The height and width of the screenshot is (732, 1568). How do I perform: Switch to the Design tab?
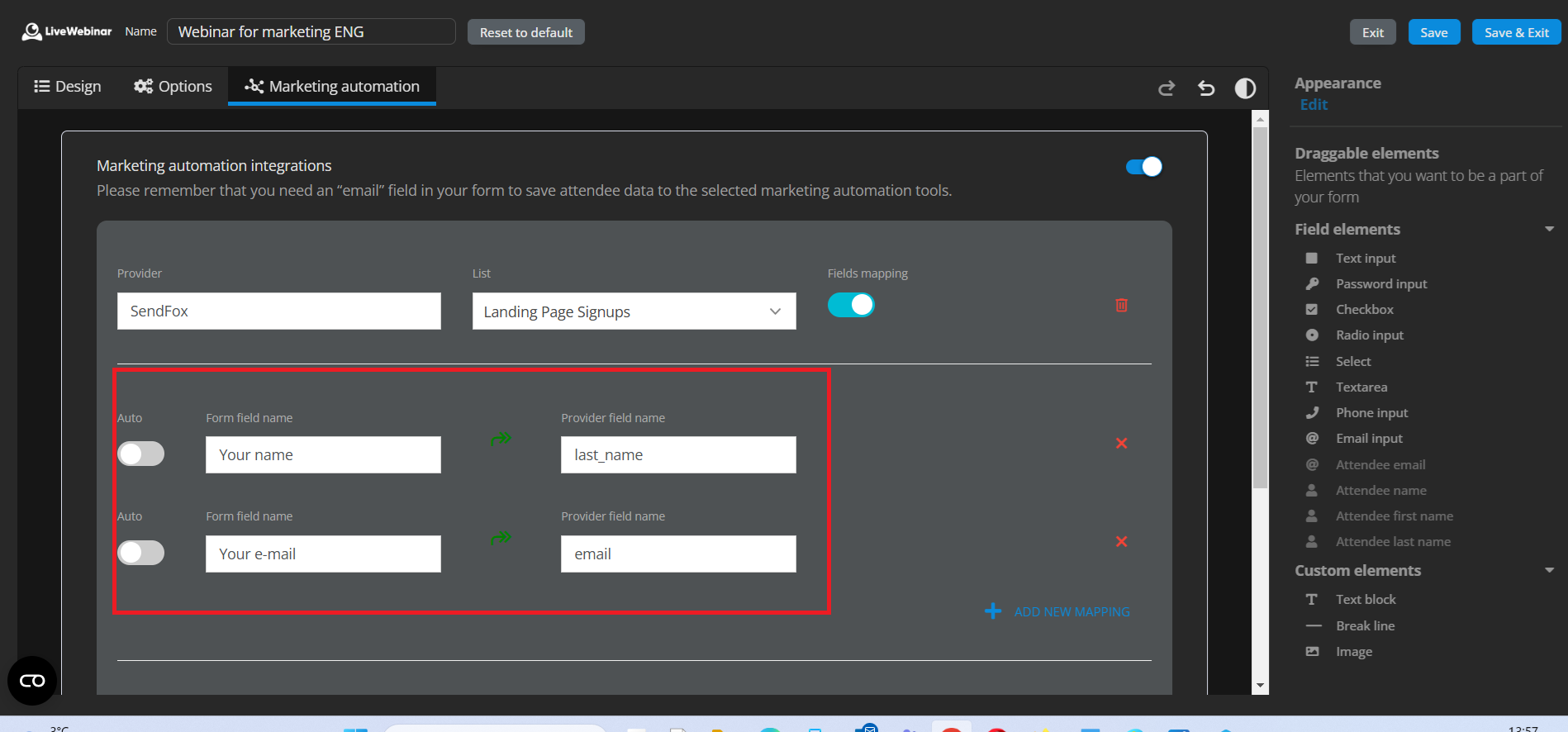[68, 87]
